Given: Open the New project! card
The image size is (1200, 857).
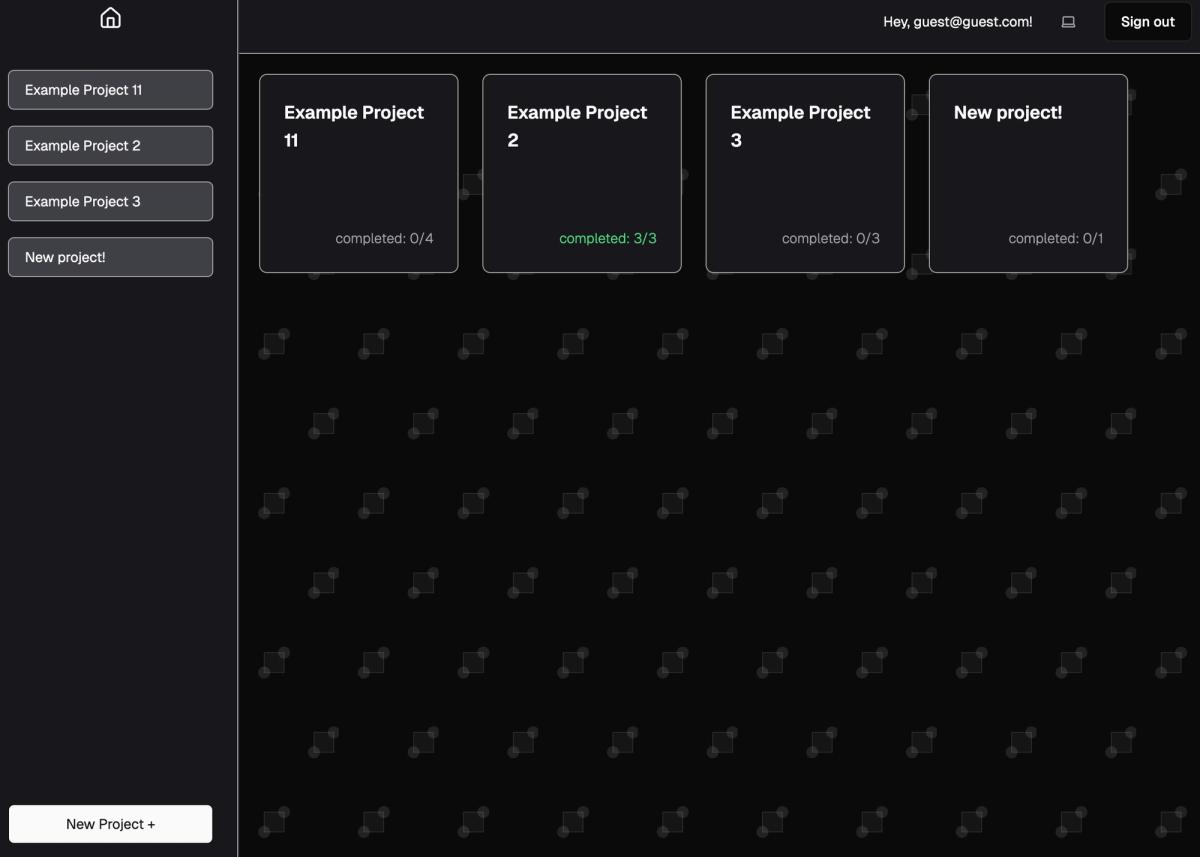Looking at the screenshot, I should point(1028,173).
